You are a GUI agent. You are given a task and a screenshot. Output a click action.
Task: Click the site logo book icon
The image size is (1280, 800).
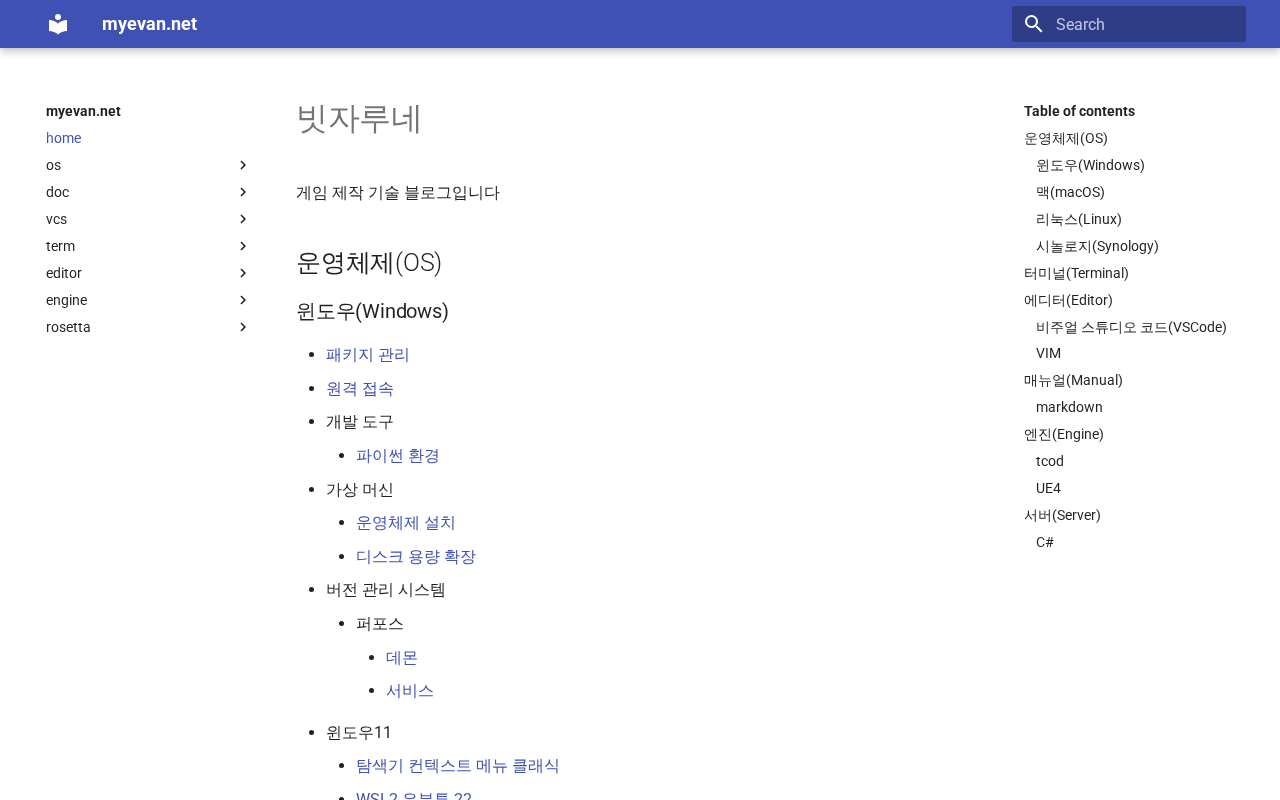58,24
